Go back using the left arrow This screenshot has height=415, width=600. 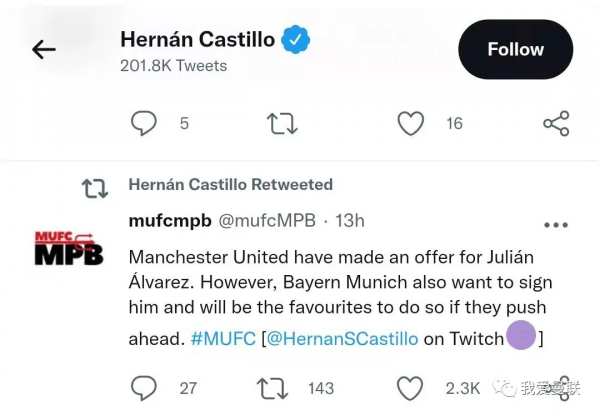click(43, 49)
